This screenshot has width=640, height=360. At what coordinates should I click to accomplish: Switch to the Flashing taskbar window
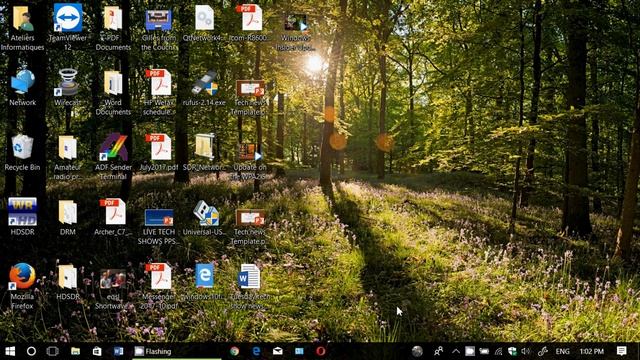[176, 351]
